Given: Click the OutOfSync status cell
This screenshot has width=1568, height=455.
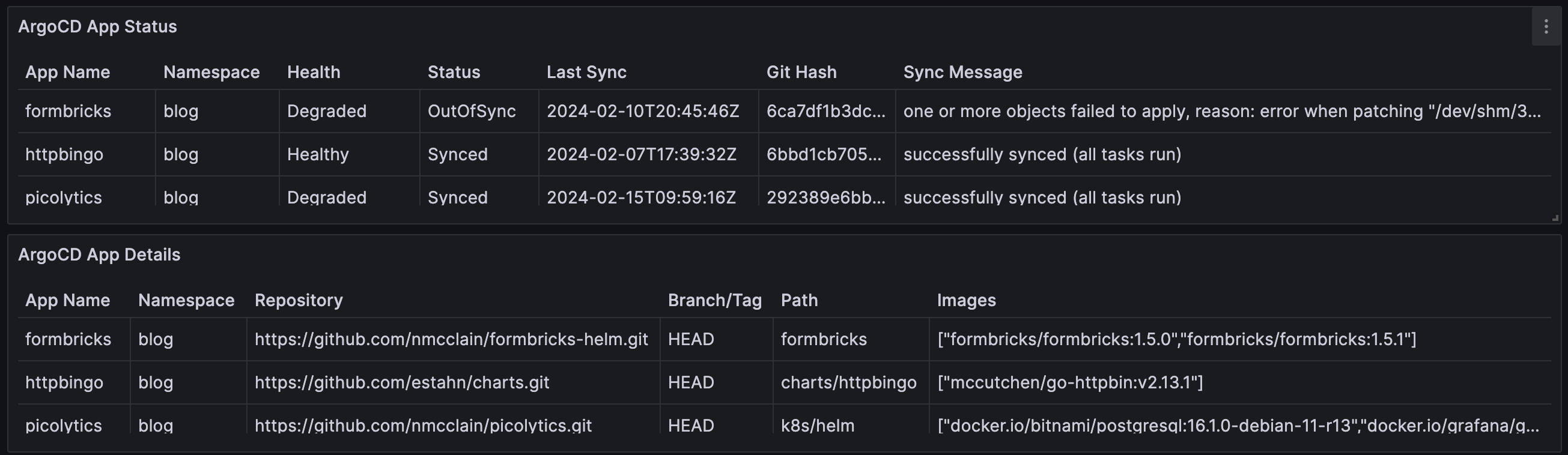Looking at the screenshot, I should coord(471,111).
